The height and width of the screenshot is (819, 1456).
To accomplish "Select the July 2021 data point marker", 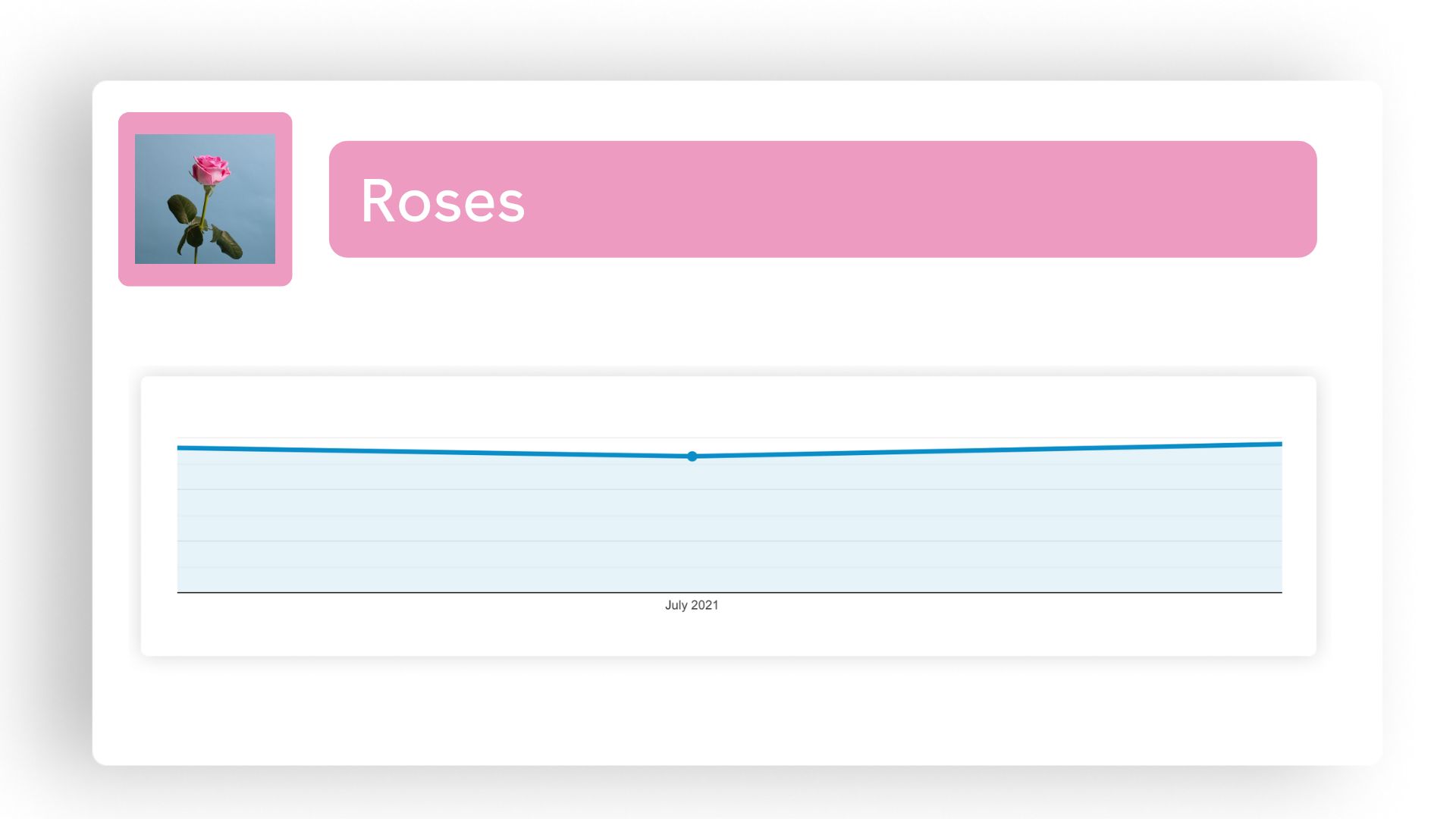I will [692, 457].
